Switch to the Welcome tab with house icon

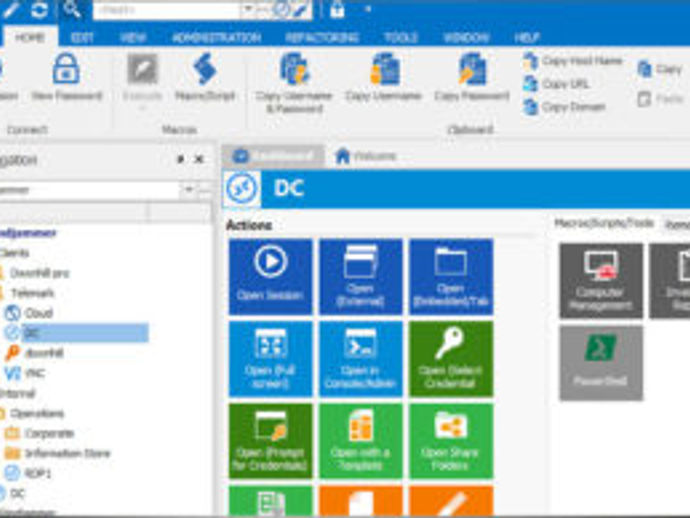[365, 156]
